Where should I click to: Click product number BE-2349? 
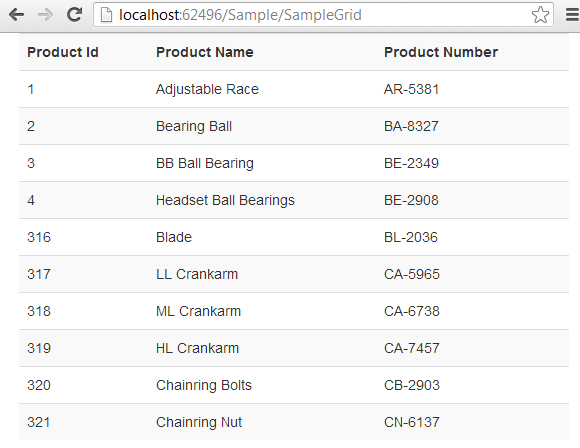(x=411, y=163)
